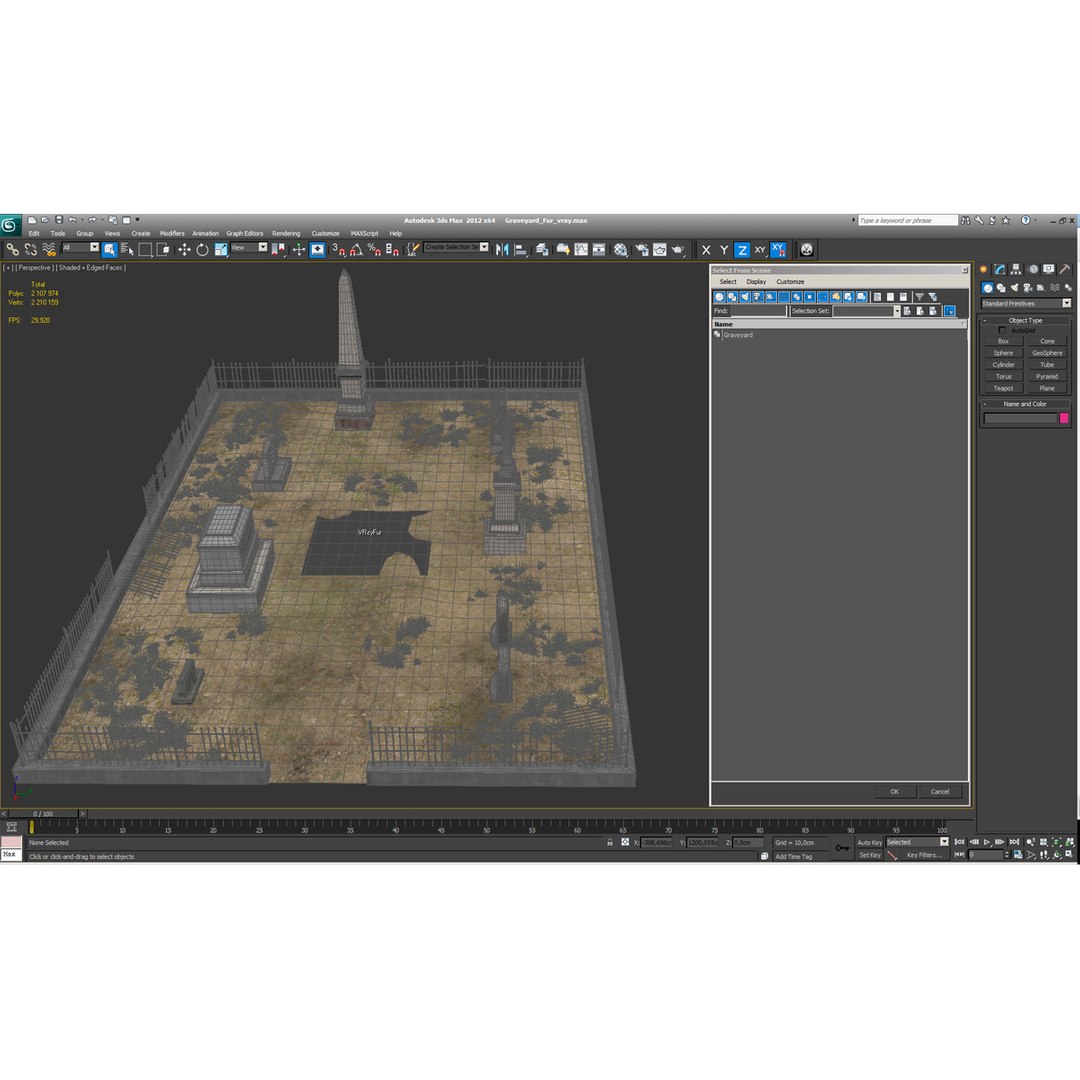Choose the Select and Move tool
Image resolution: width=1080 pixels, height=1080 pixels.
tap(184, 249)
